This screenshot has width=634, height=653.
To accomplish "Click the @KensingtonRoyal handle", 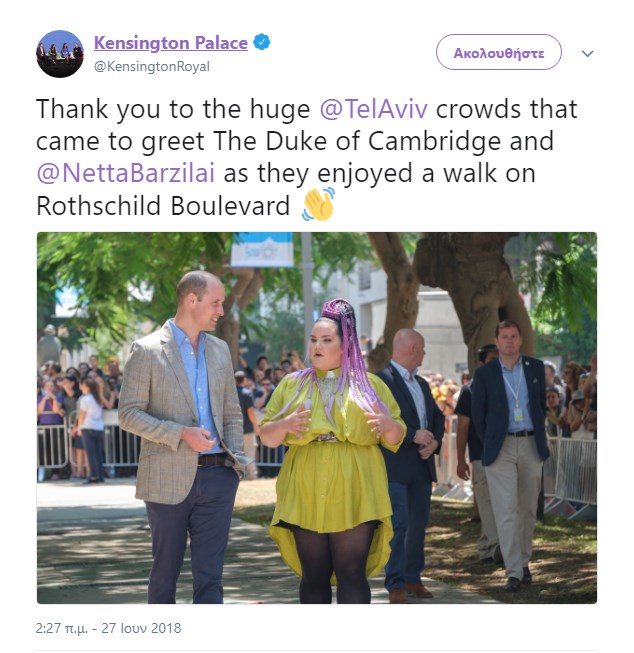I will tap(152, 67).
